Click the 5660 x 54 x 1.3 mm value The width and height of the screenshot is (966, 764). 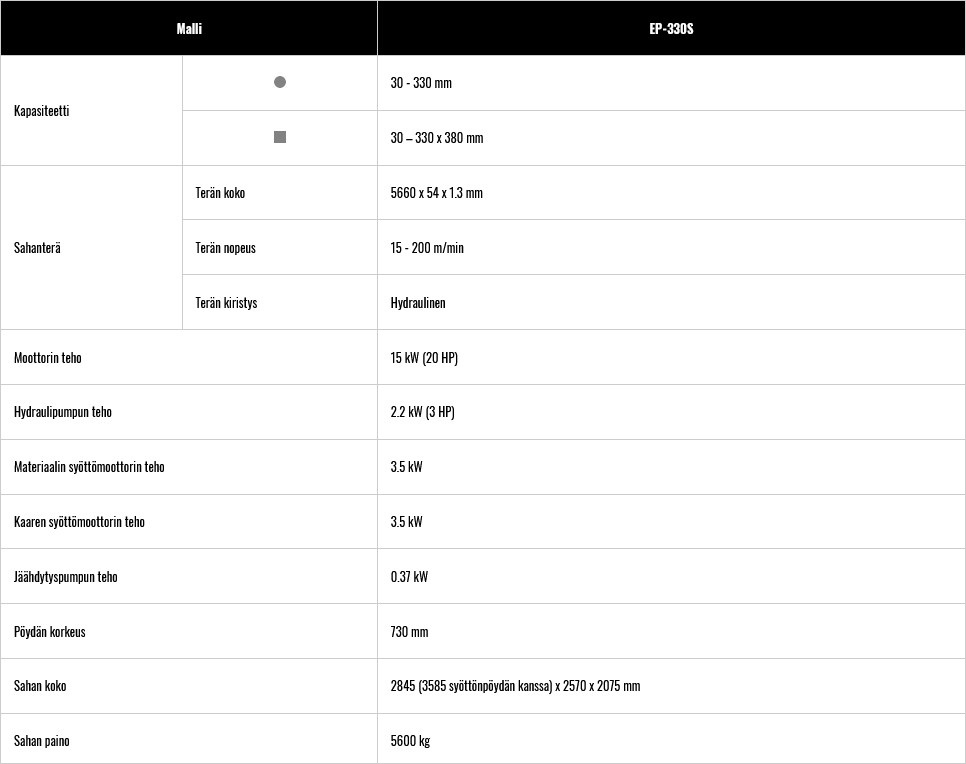tap(436, 193)
